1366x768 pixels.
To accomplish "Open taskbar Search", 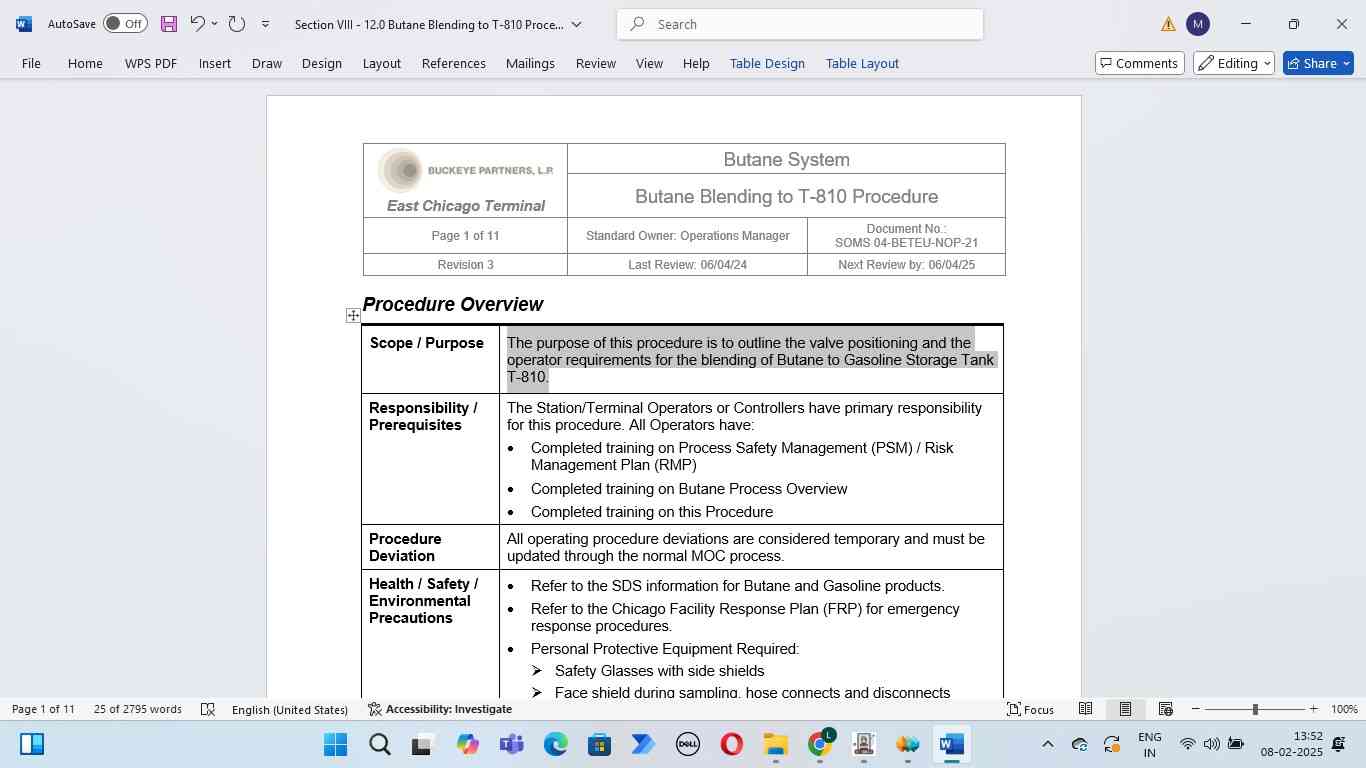I will (379, 744).
